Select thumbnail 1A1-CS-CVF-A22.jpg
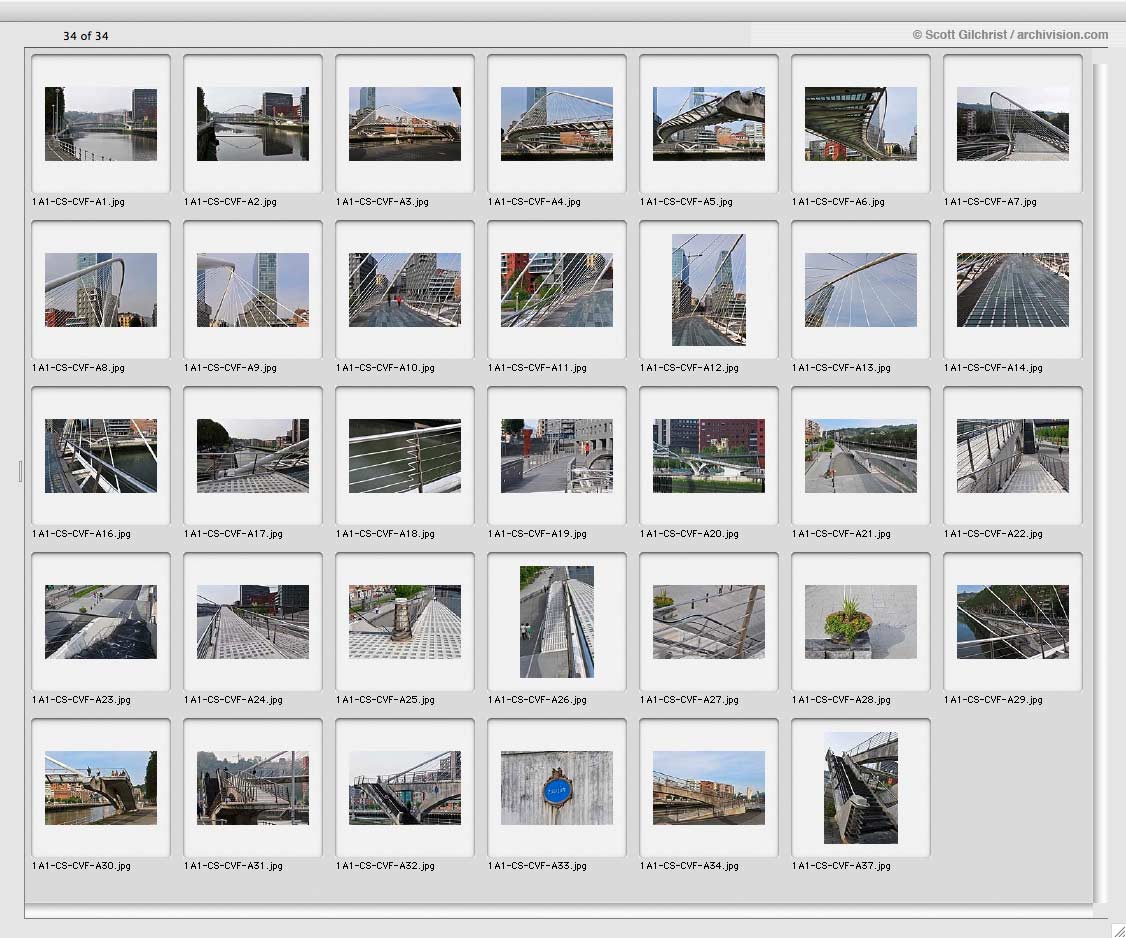The image size is (1126, 938). [x=1013, y=455]
